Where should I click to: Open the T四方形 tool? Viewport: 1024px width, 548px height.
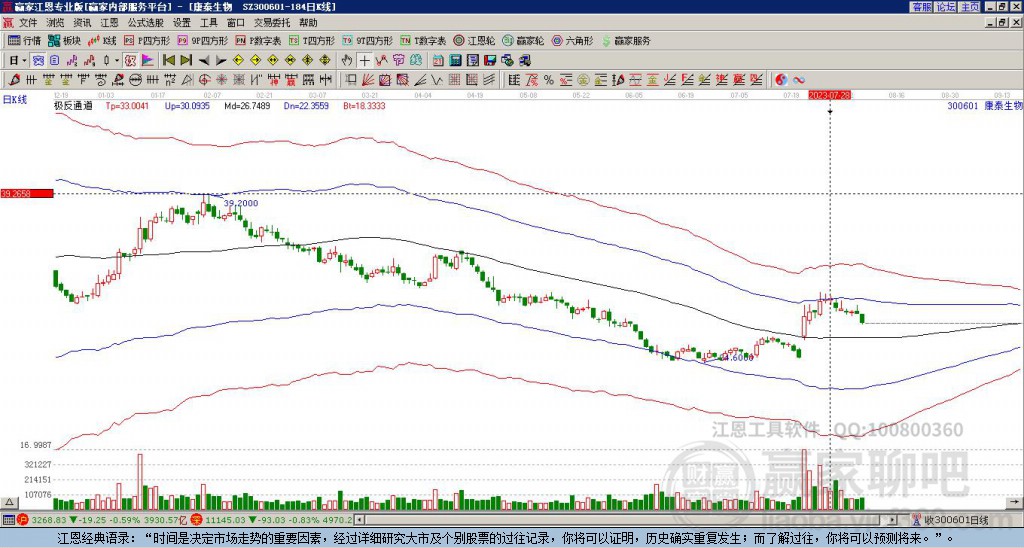312,40
